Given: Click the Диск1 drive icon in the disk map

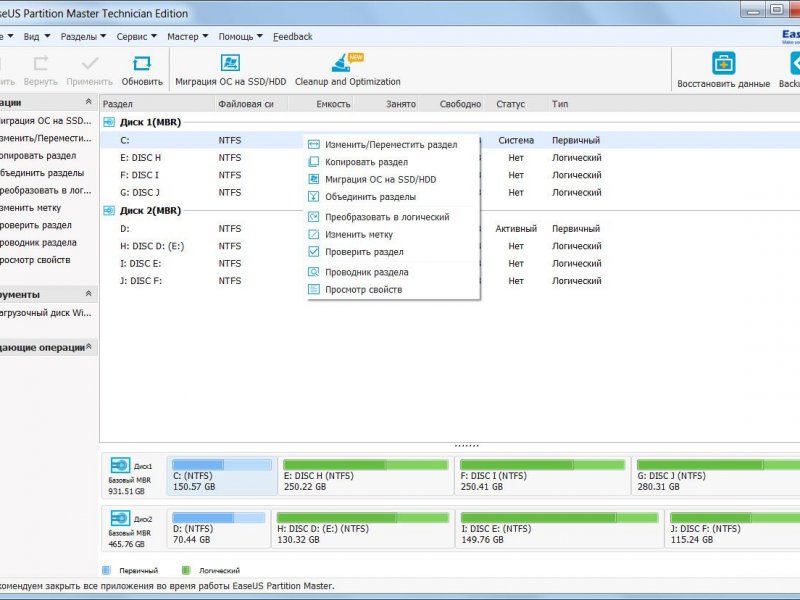Looking at the screenshot, I should (120, 465).
